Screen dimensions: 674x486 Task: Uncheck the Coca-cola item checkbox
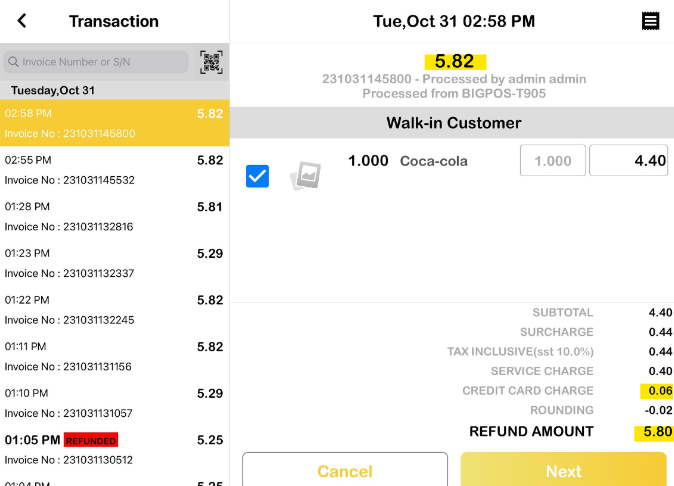[x=257, y=176]
